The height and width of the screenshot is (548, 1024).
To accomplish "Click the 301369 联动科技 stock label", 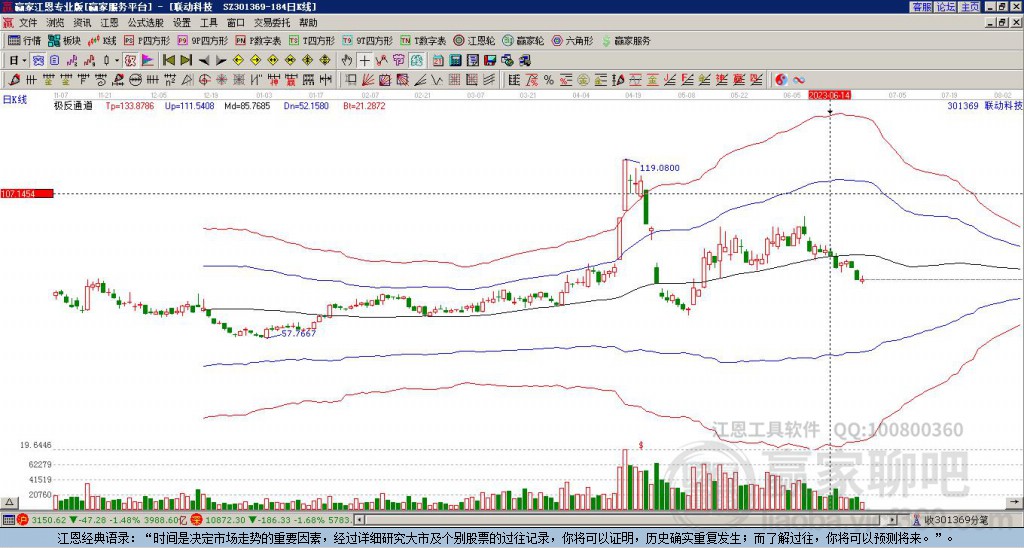I will click(x=985, y=105).
